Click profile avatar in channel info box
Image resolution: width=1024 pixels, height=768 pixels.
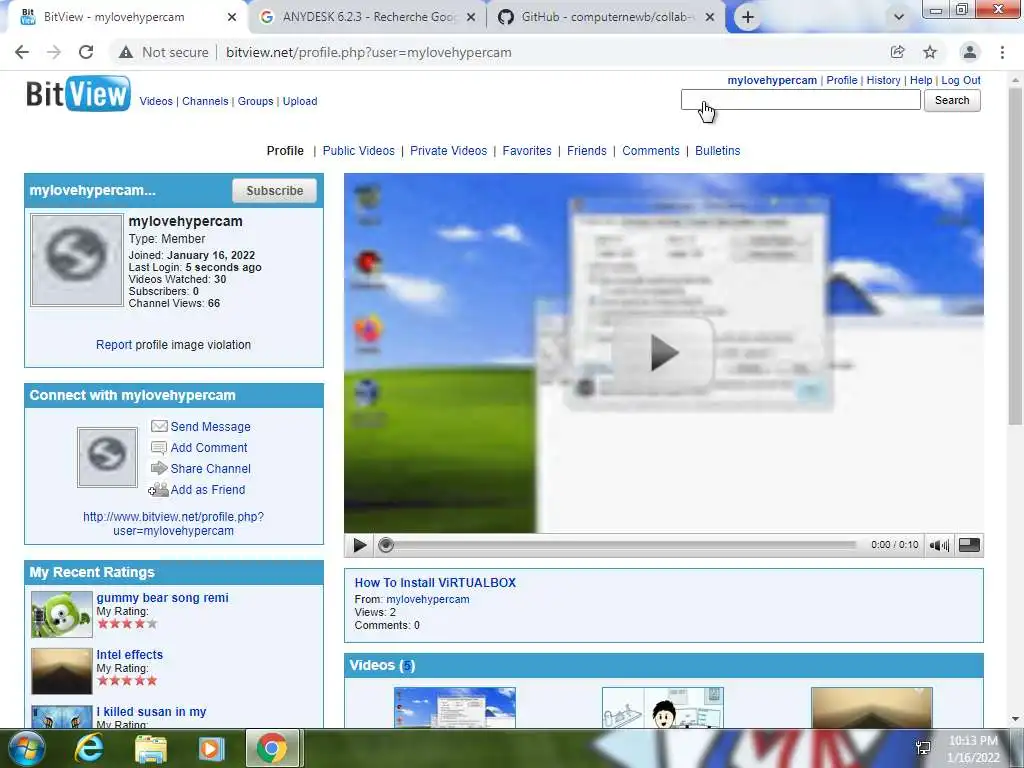76,260
